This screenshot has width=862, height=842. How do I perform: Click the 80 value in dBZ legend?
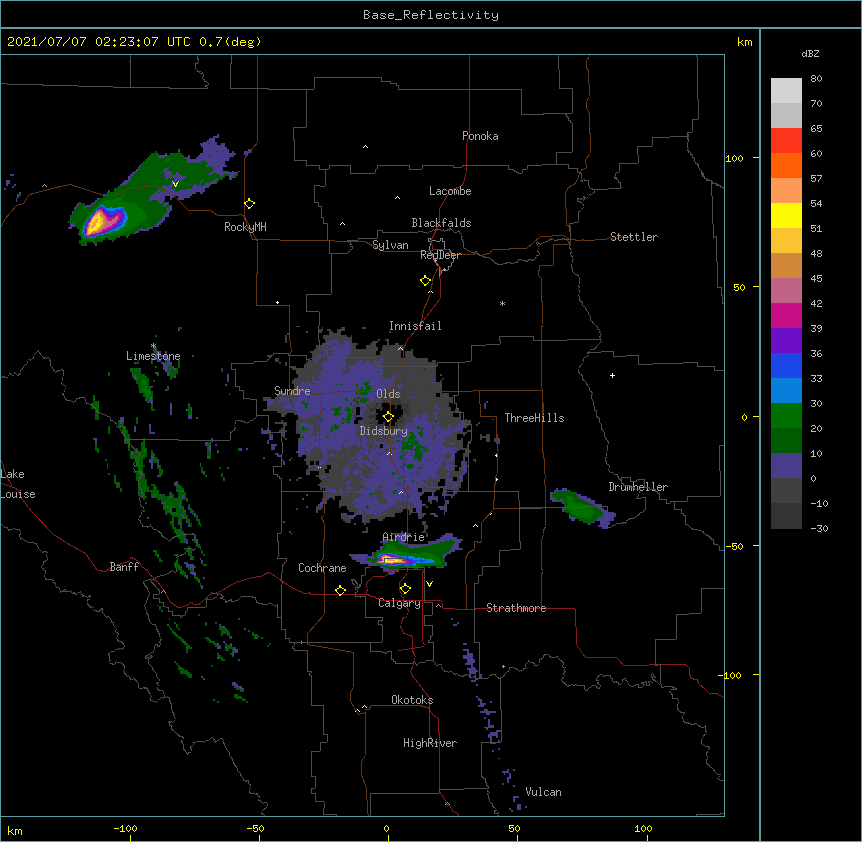[x=816, y=79]
